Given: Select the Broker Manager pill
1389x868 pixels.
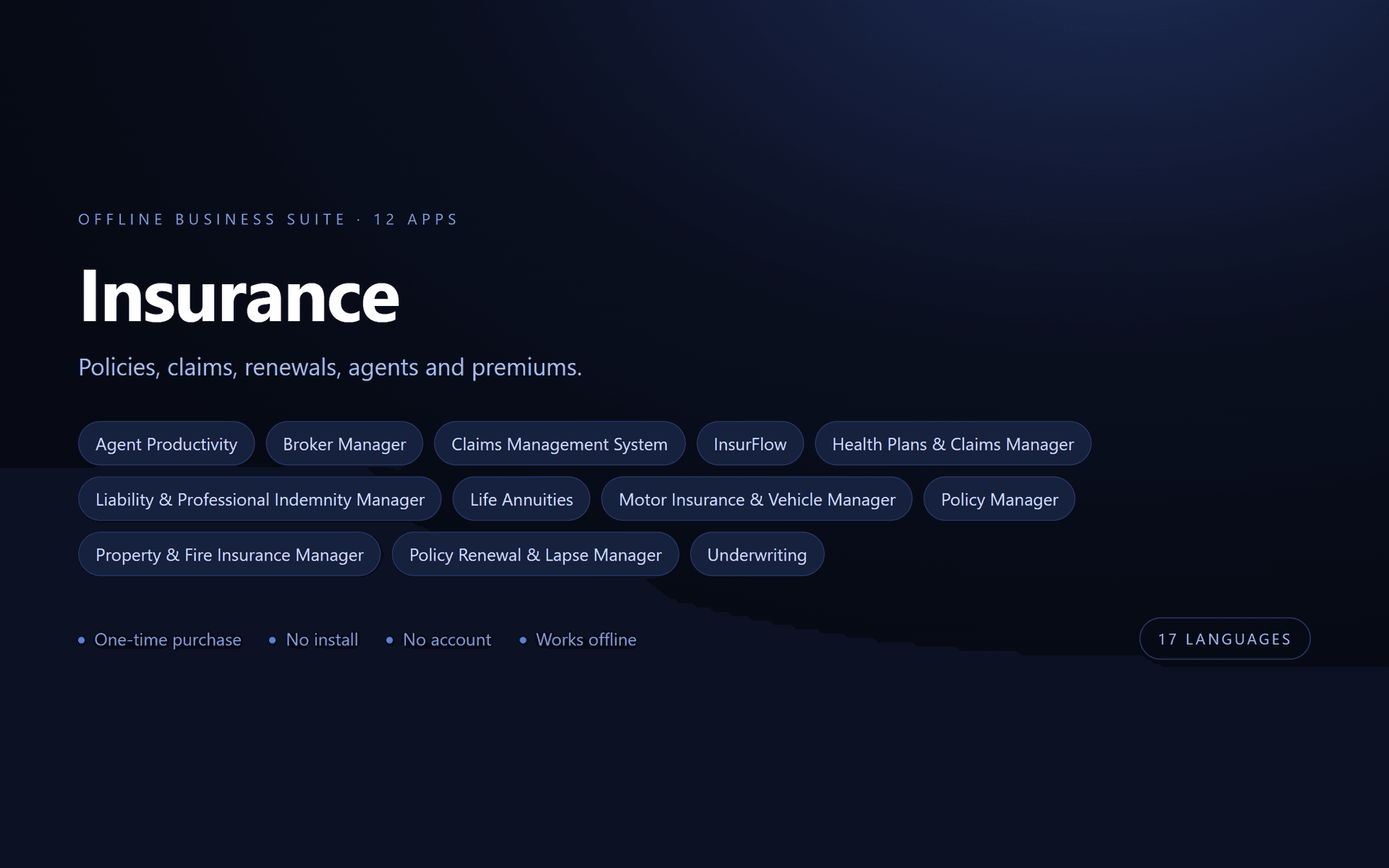Looking at the screenshot, I should tap(344, 443).
